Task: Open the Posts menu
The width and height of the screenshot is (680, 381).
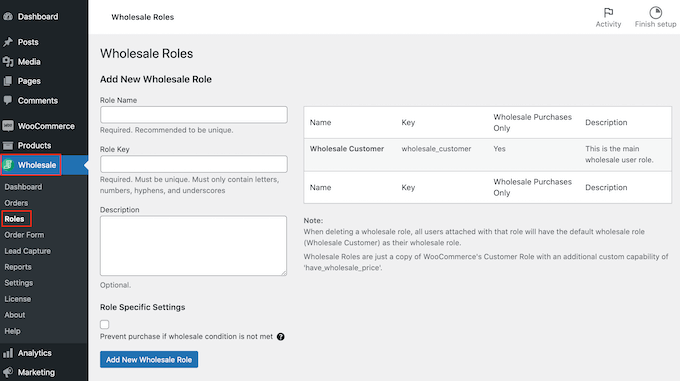Action: point(28,42)
